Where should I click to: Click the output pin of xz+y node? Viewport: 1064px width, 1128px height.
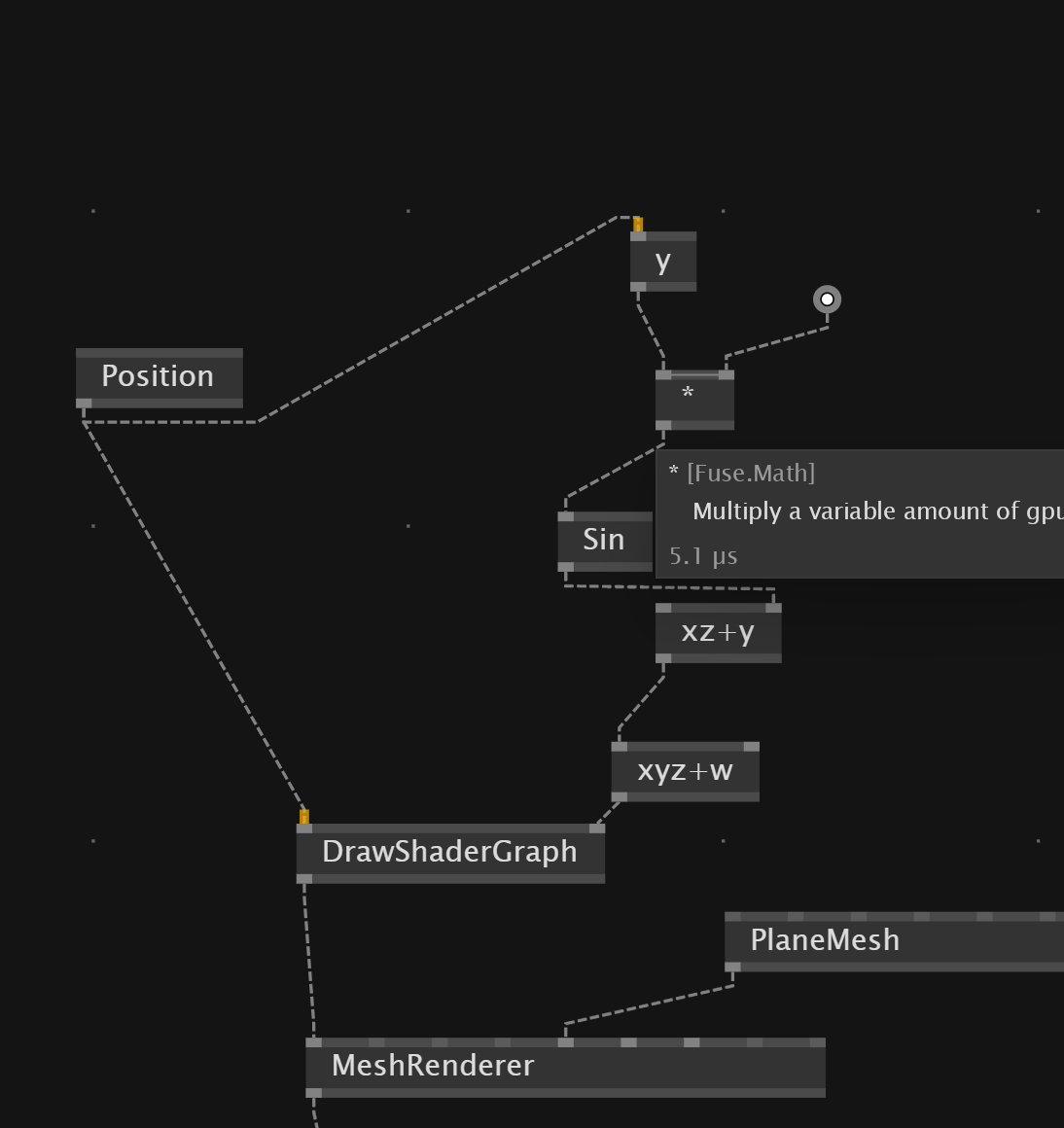pyautogui.click(x=663, y=658)
